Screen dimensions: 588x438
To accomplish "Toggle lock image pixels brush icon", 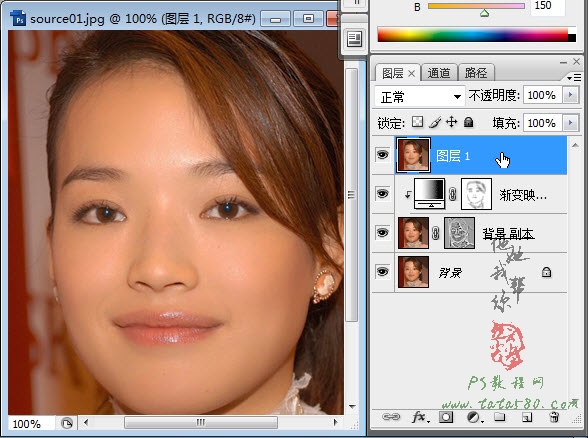I will coord(435,122).
